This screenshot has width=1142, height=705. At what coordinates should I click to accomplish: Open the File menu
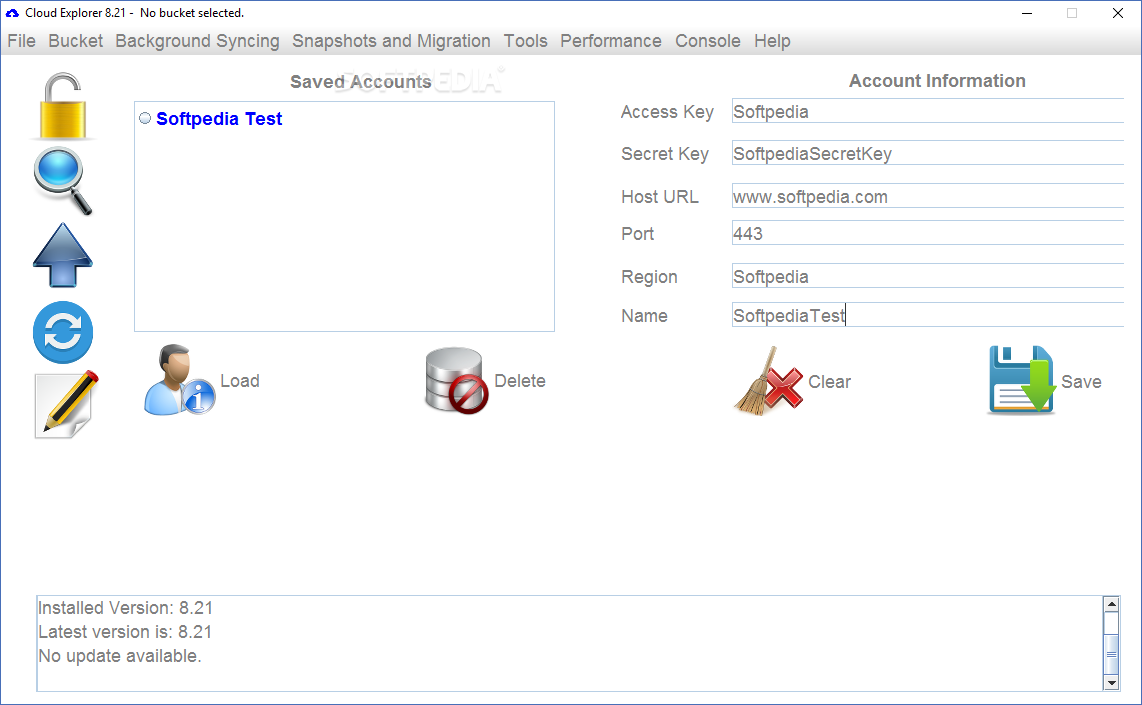click(21, 41)
